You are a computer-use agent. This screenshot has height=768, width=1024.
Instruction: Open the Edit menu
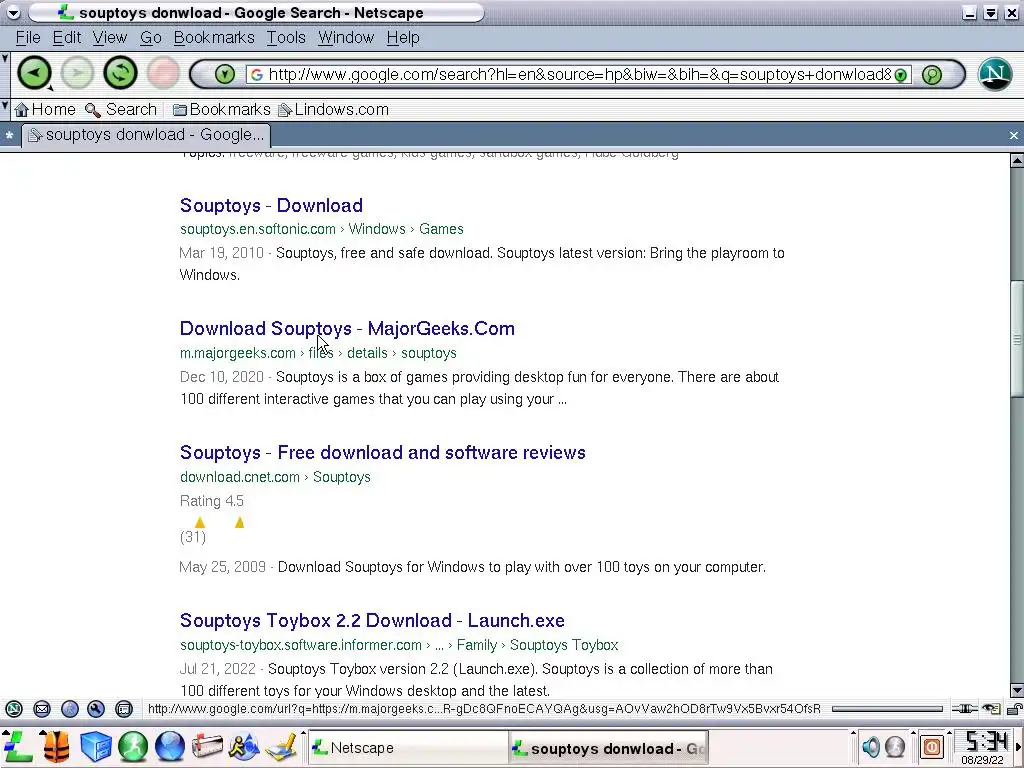tap(67, 38)
